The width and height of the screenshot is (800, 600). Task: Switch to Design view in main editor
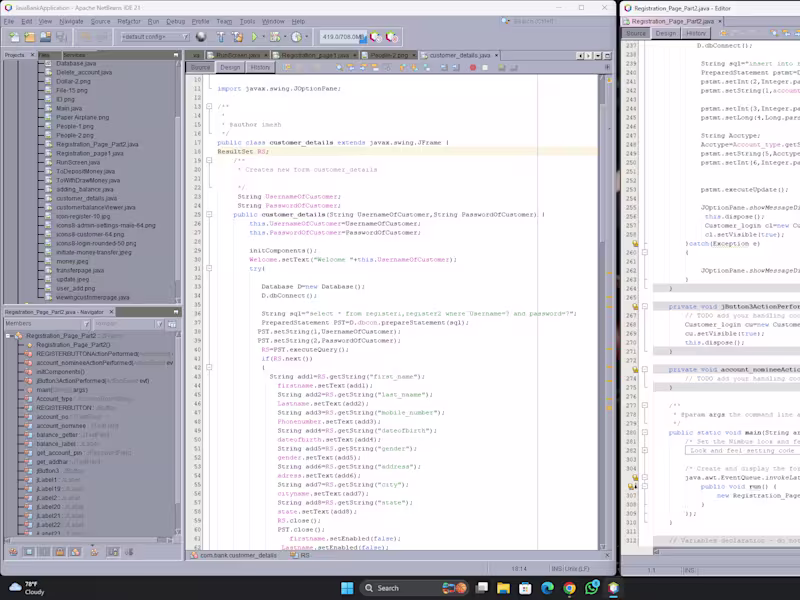coord(230,68)
